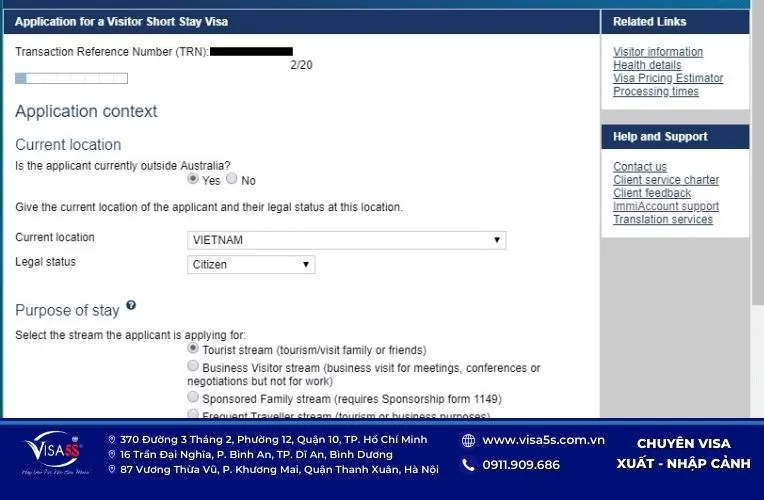
Task: Click the Related Links panel header
Action: coord(675,21)
